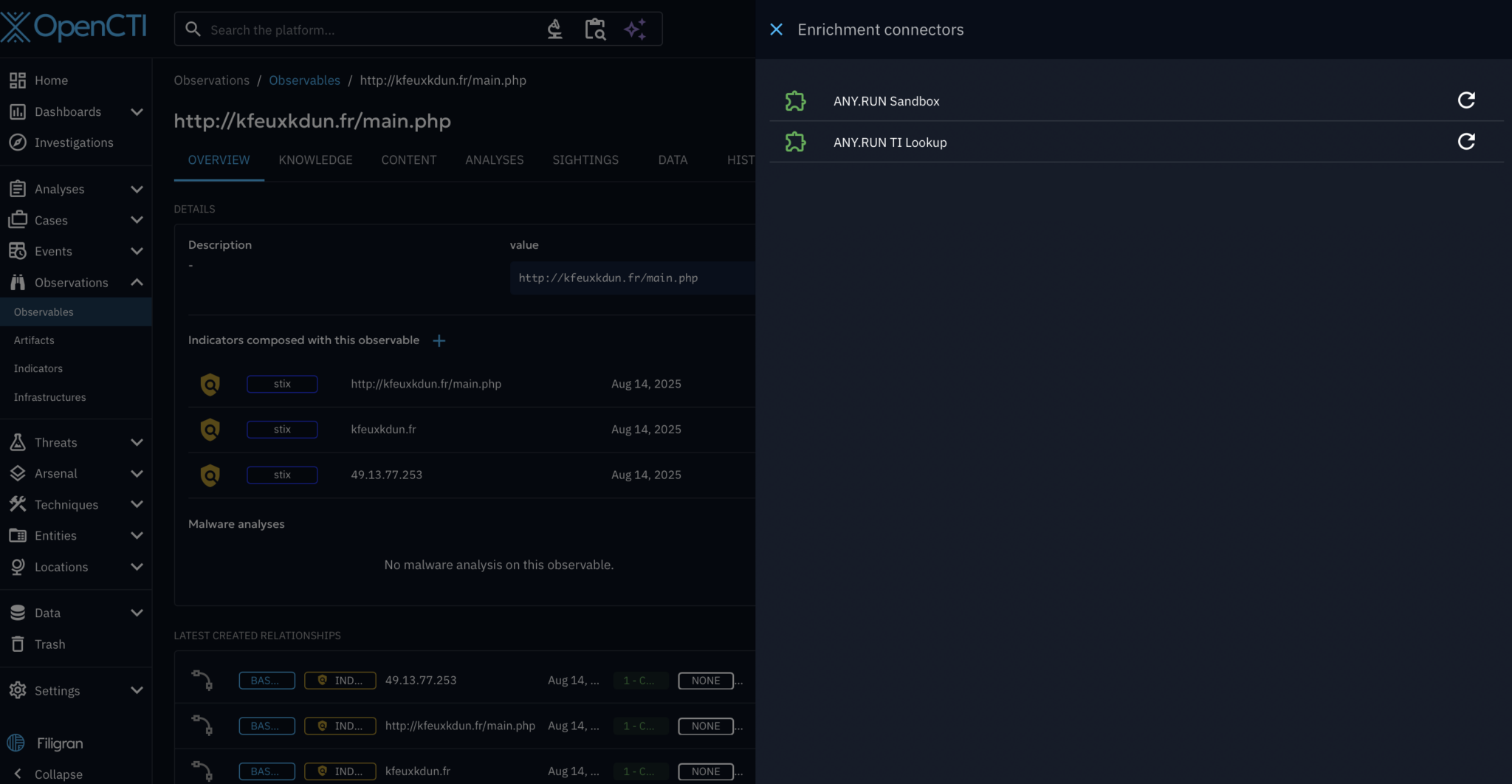The width and height of the screenshot is (1512, 784).
Task: Add indicator with the plus button
Action: coord(439,340)
